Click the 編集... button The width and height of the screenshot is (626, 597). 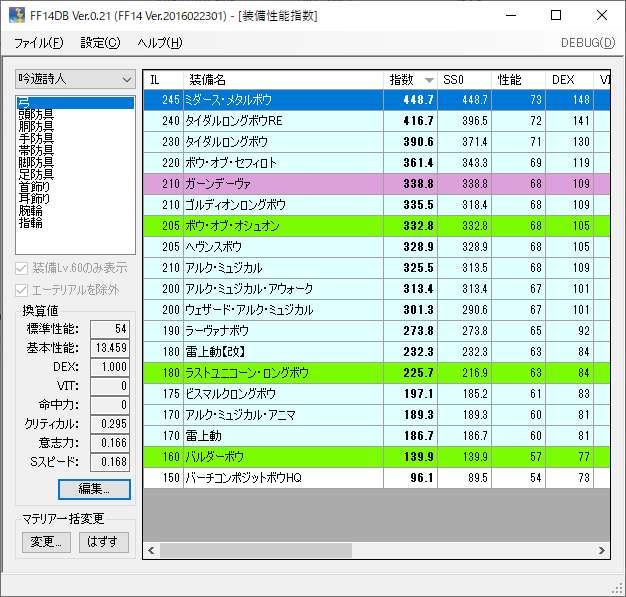[94, 489]
